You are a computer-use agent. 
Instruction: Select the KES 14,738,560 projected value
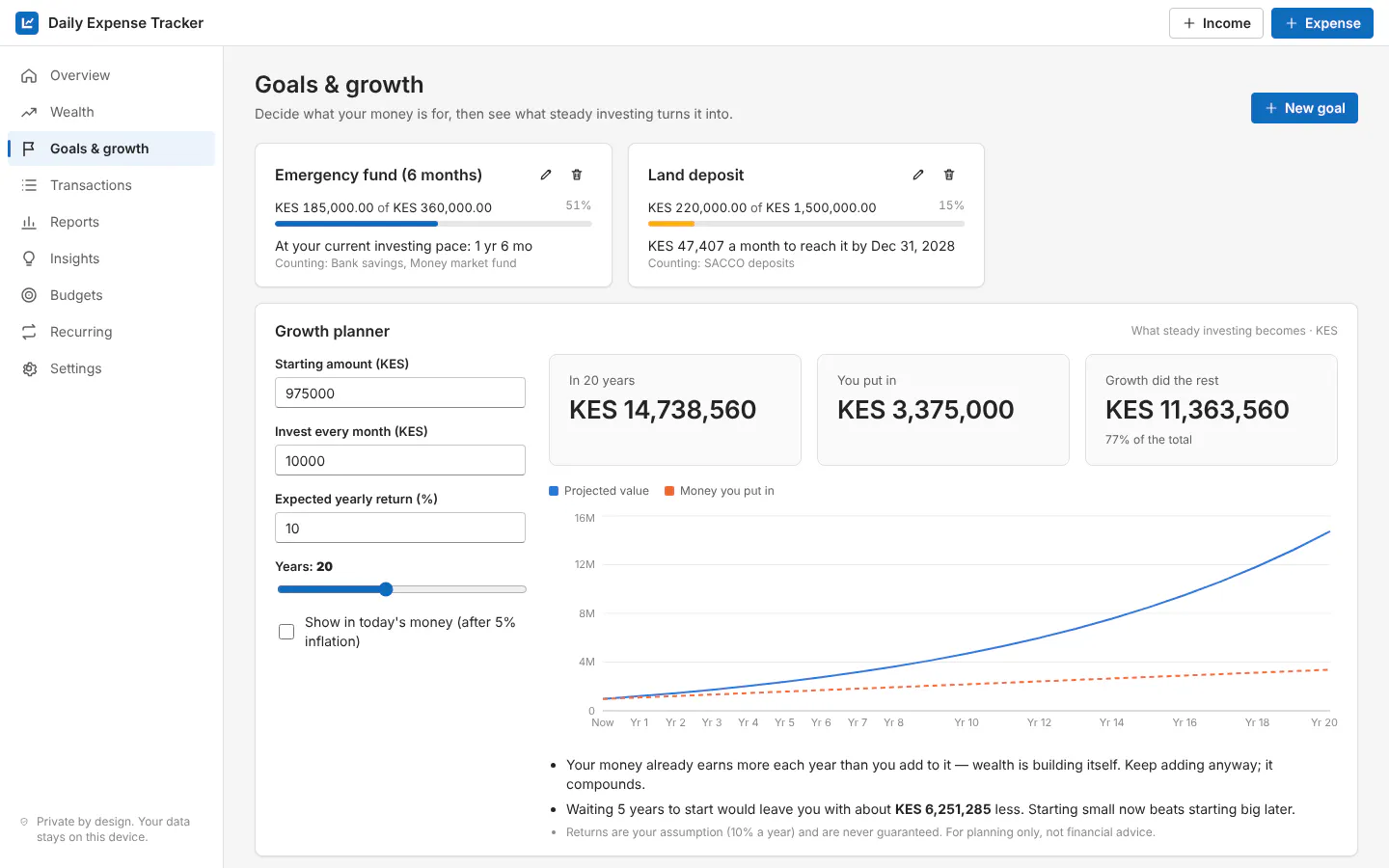(x=663, y=410)
